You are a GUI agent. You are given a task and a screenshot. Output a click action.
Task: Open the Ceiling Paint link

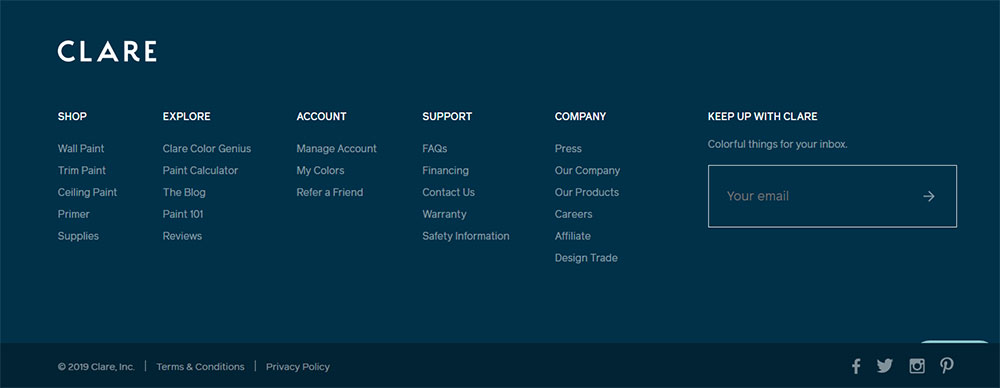point(87,192)
